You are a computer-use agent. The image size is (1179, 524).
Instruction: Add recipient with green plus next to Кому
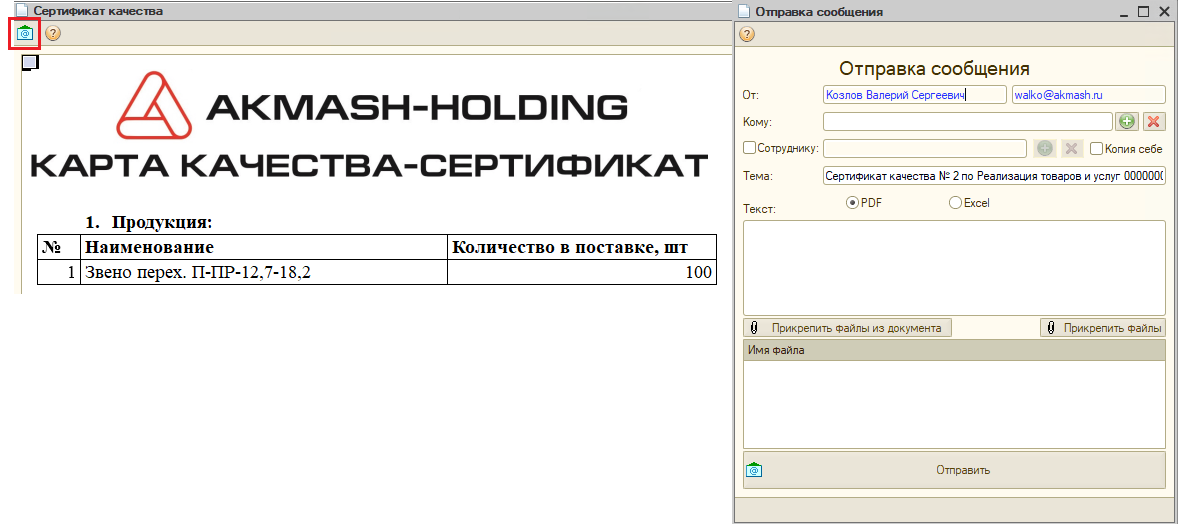pos(1126,122)
